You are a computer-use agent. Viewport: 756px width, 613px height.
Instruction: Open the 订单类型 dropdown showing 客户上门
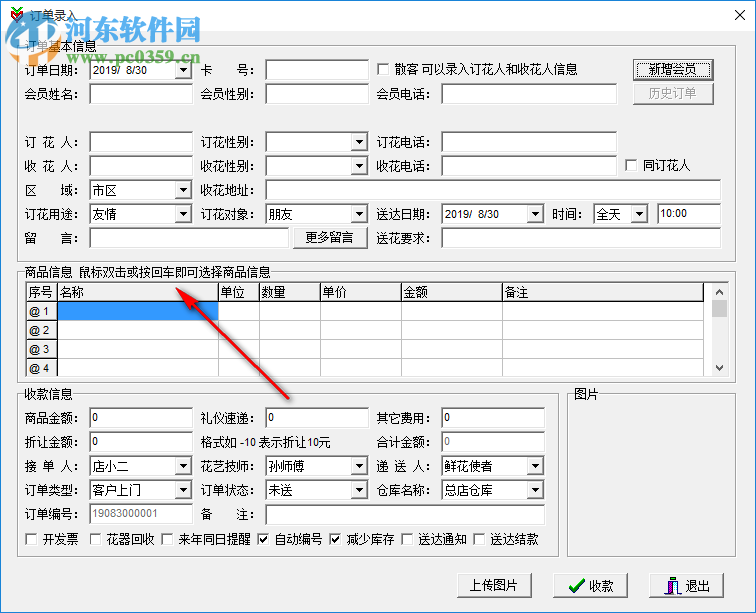tap(183, 490)
